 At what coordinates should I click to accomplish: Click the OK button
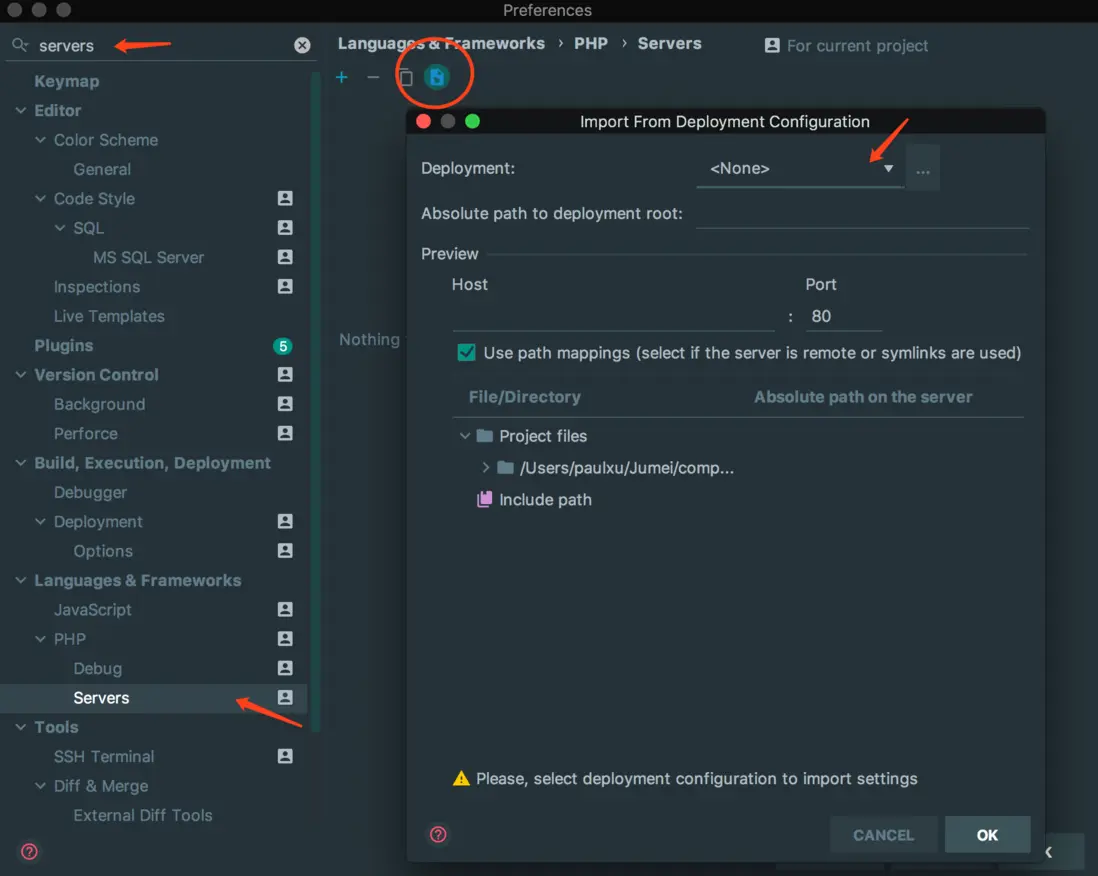pyautogui.click(x=987, y=835)
